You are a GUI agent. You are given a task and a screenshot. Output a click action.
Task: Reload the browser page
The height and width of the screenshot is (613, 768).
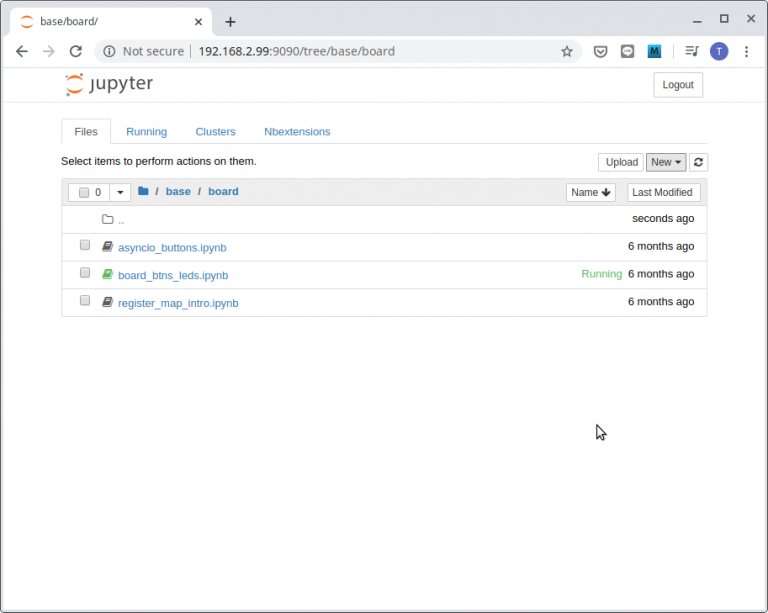pos(75,51)
